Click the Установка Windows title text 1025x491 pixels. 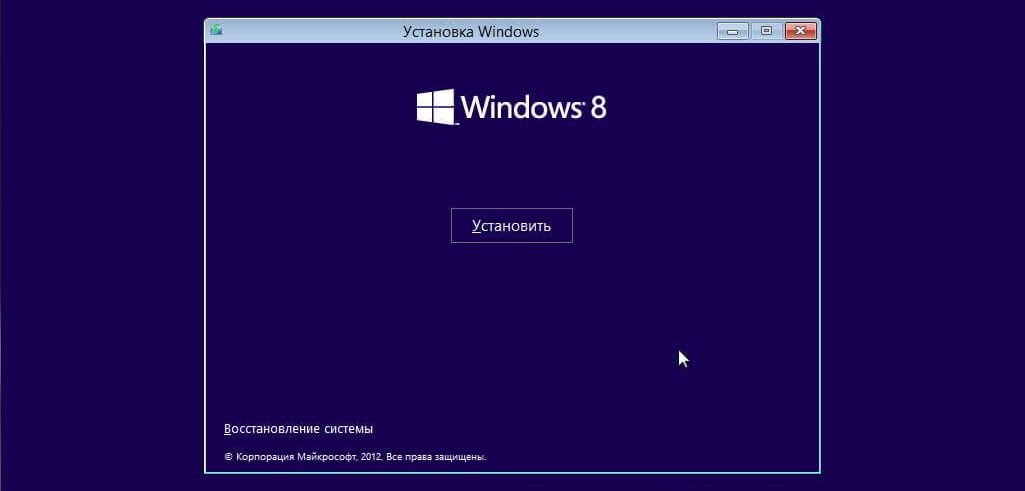click(x=471, y=31)
